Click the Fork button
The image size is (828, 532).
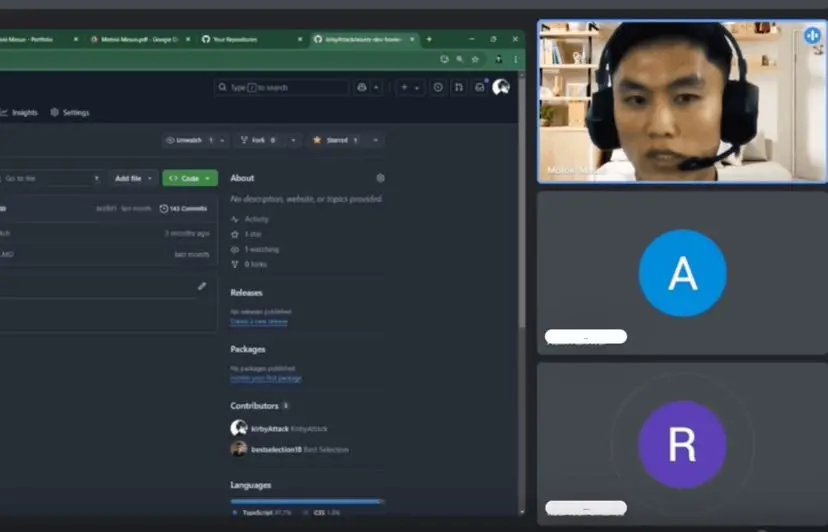tap(259, 140)
